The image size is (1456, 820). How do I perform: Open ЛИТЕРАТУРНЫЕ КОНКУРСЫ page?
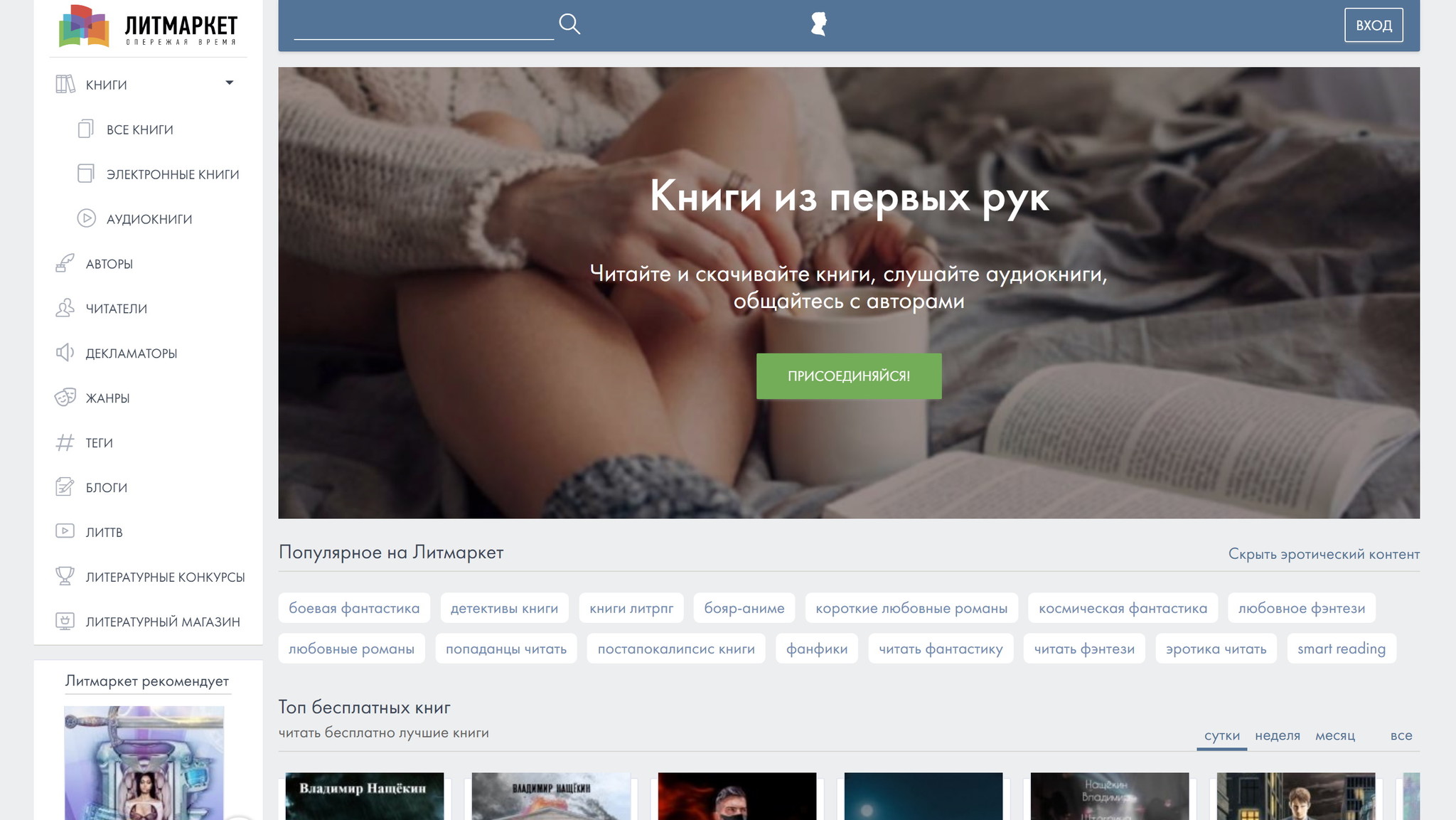click(x=166, y=577)
